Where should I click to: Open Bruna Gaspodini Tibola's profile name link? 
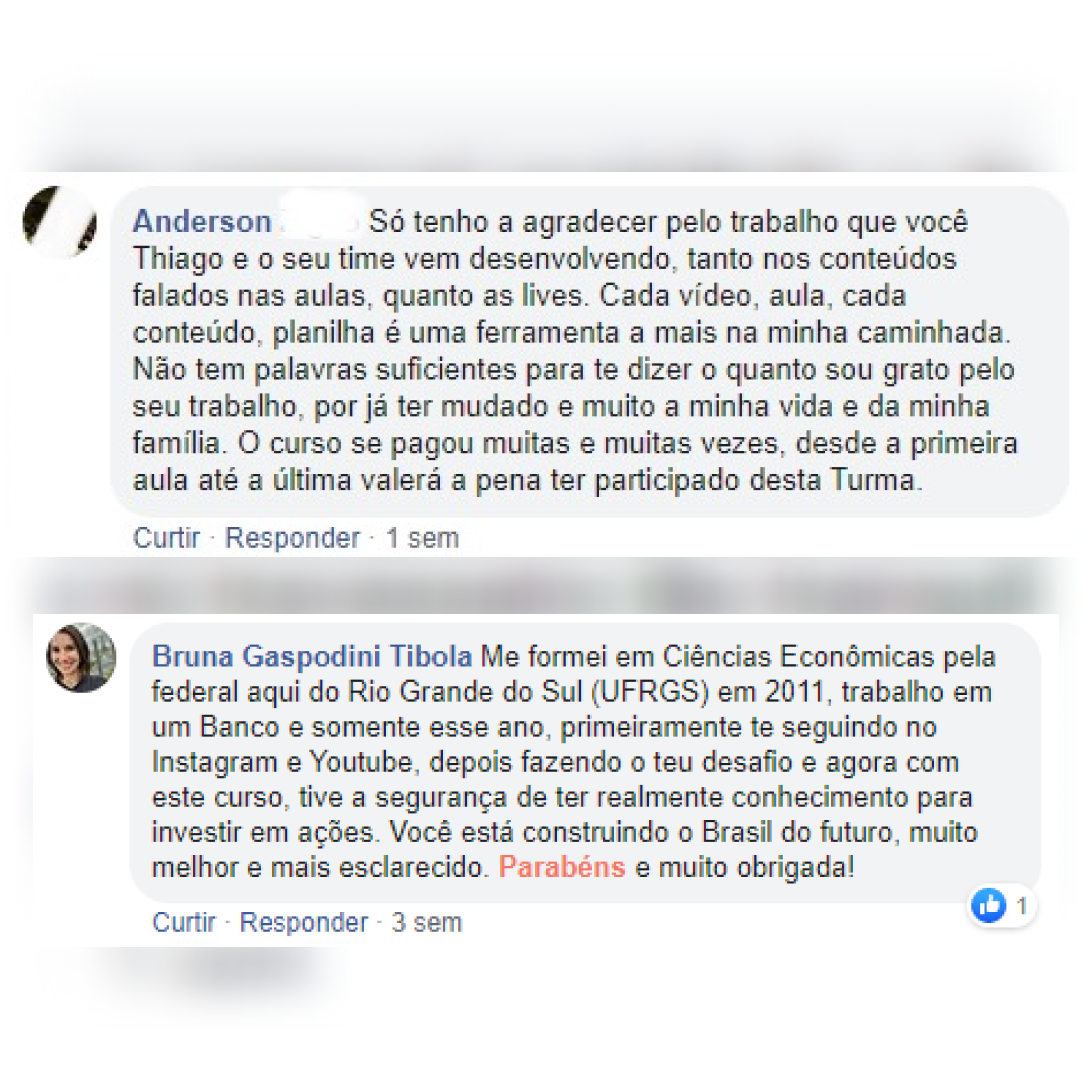[312, 656]
